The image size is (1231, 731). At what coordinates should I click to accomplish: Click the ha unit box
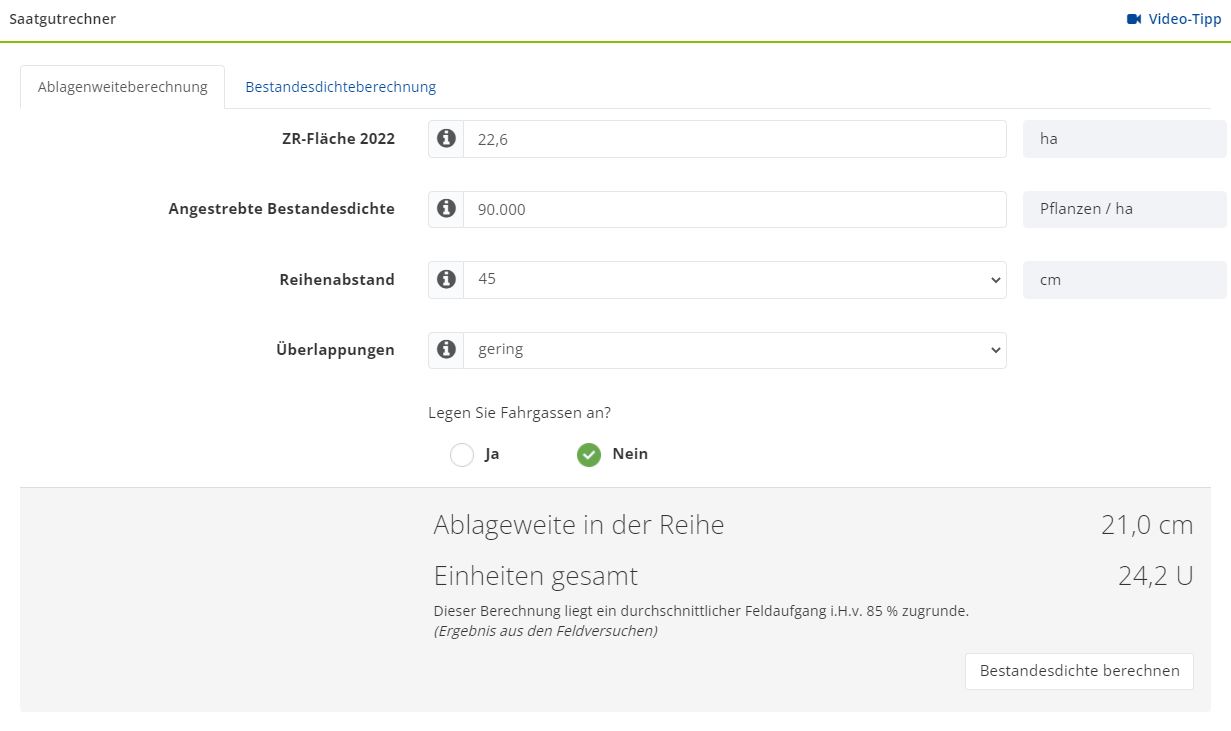point(1123,139)
